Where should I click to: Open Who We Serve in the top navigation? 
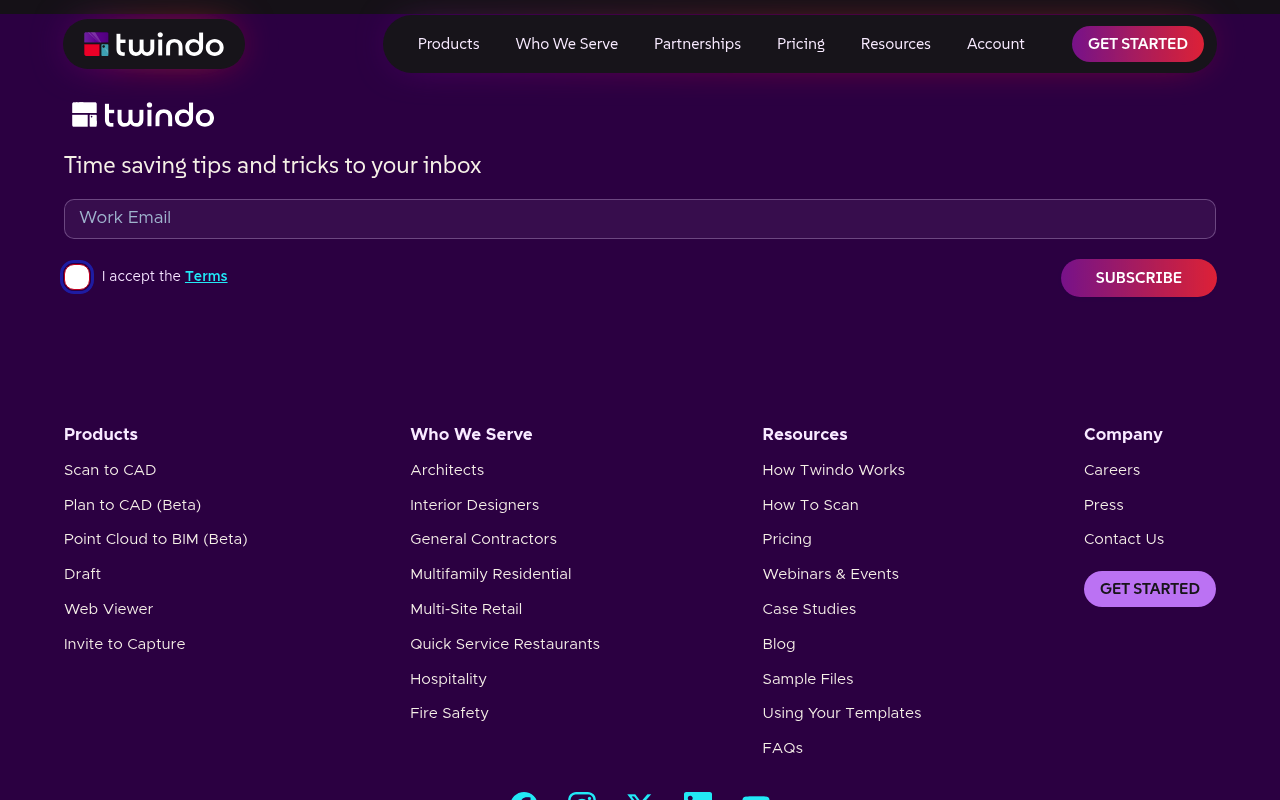[567, 44]
